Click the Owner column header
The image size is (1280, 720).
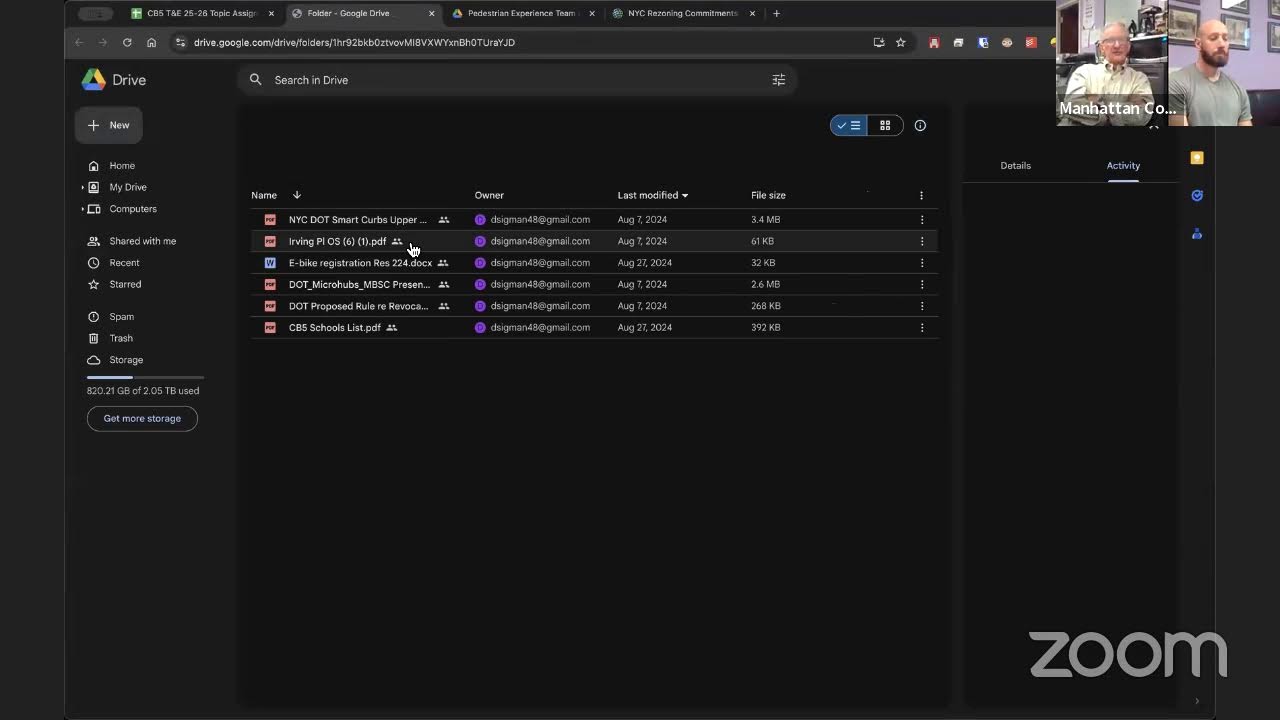[x=489, y=195]
